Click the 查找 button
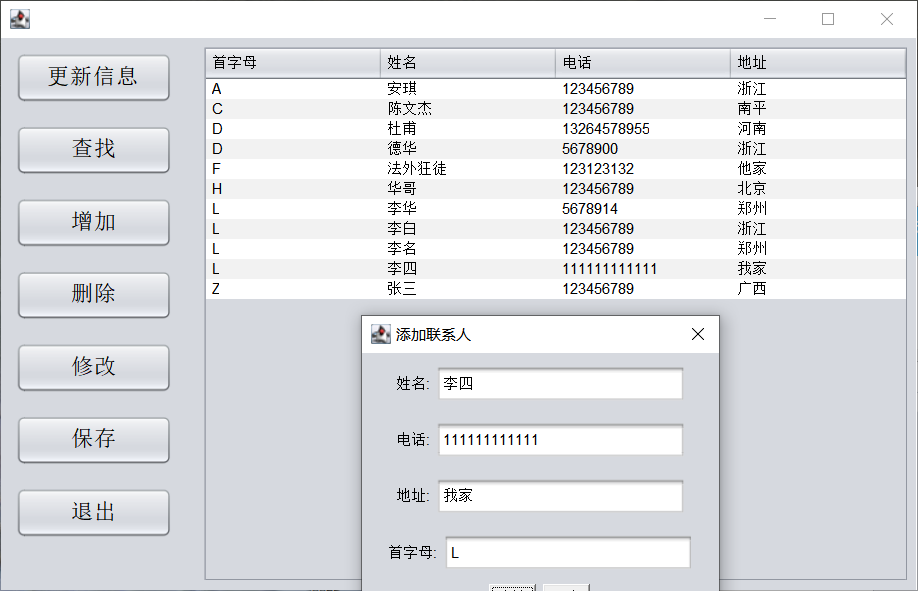918x591 pixels. [x=93, y=150]
